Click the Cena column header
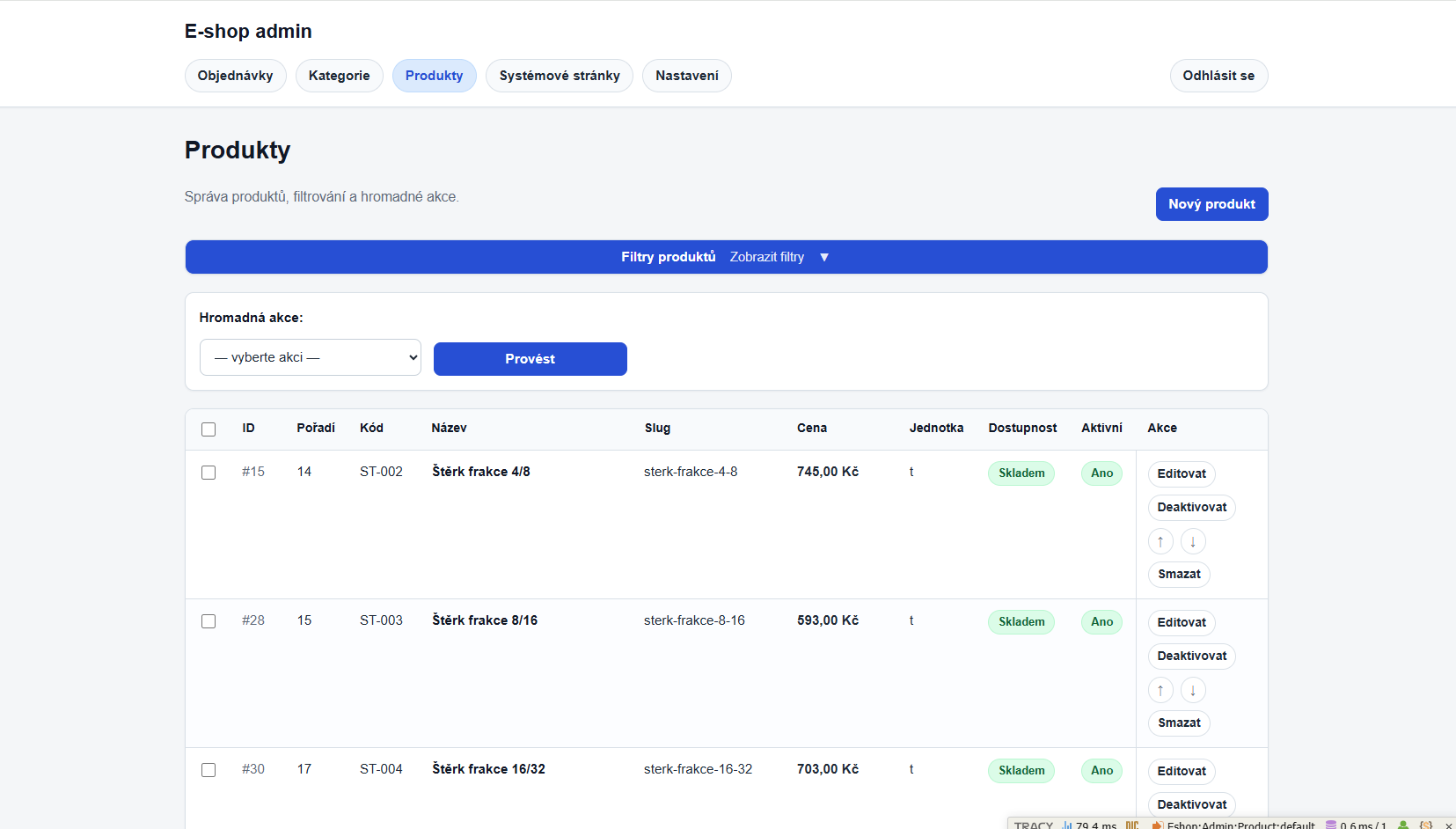 (812, 428)
